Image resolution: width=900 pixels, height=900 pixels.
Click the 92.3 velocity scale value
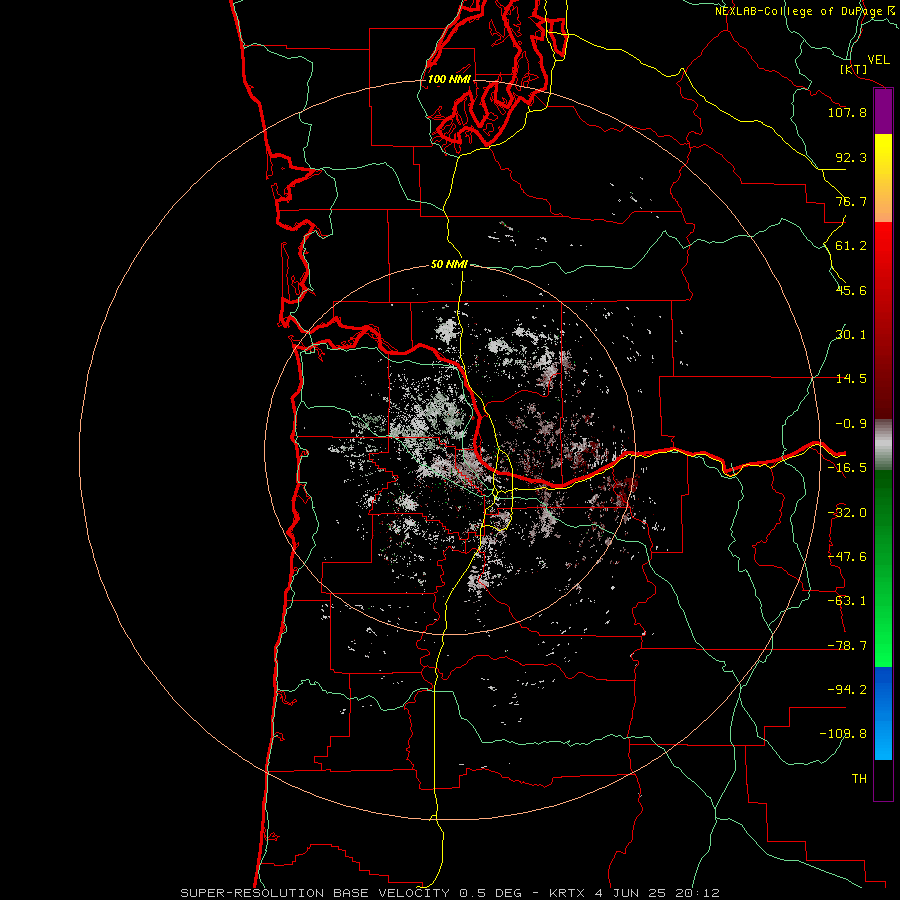[x=851, y=157]
